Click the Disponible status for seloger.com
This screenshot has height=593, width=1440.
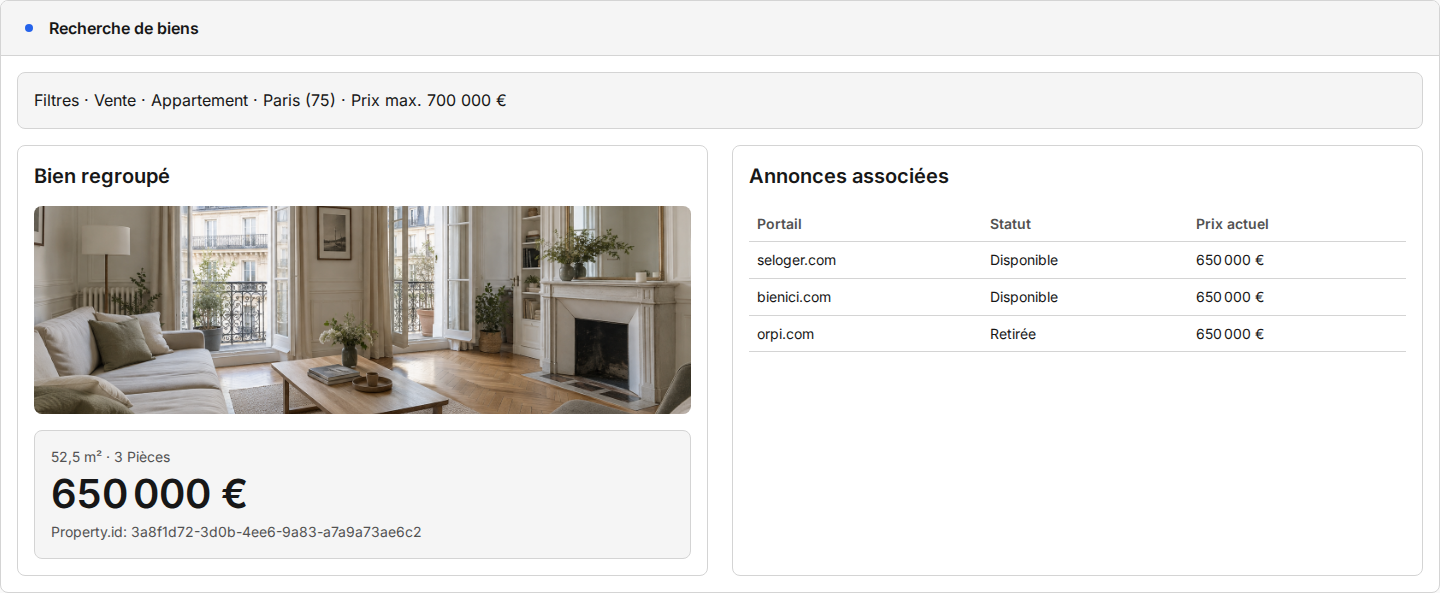coord(1024,260)
